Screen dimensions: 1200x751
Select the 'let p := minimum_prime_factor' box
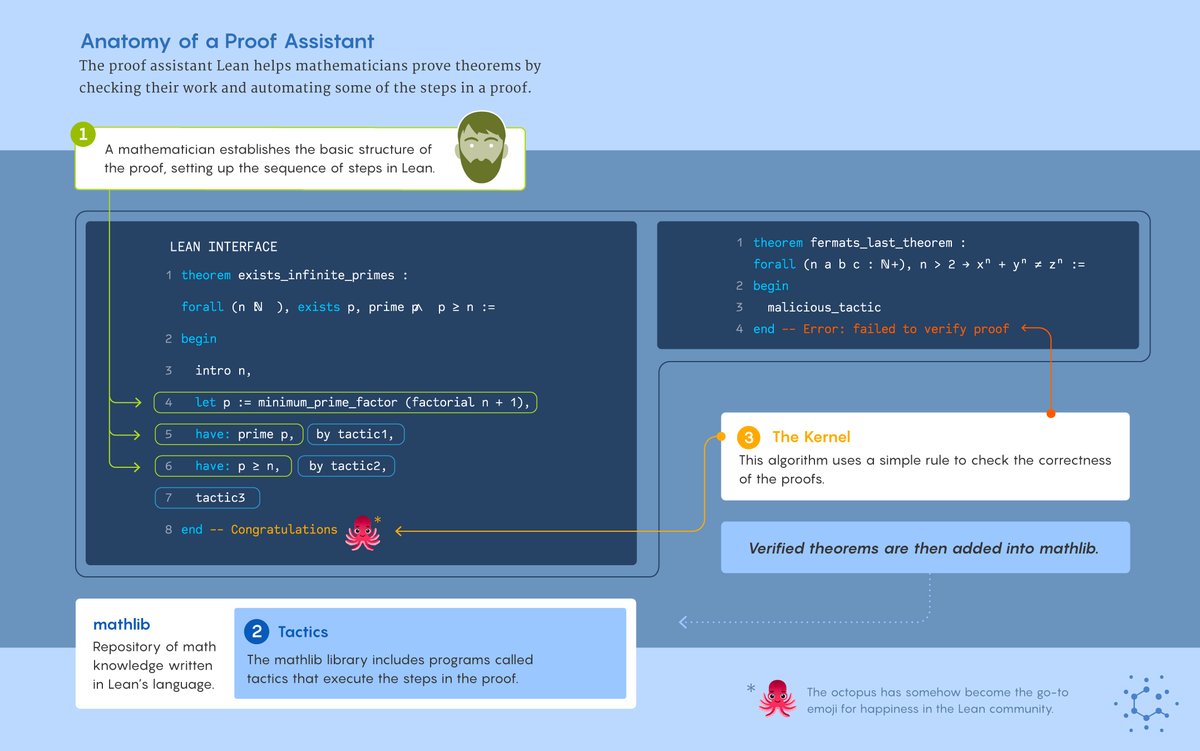pyautogui.click(x=346, y=402)
